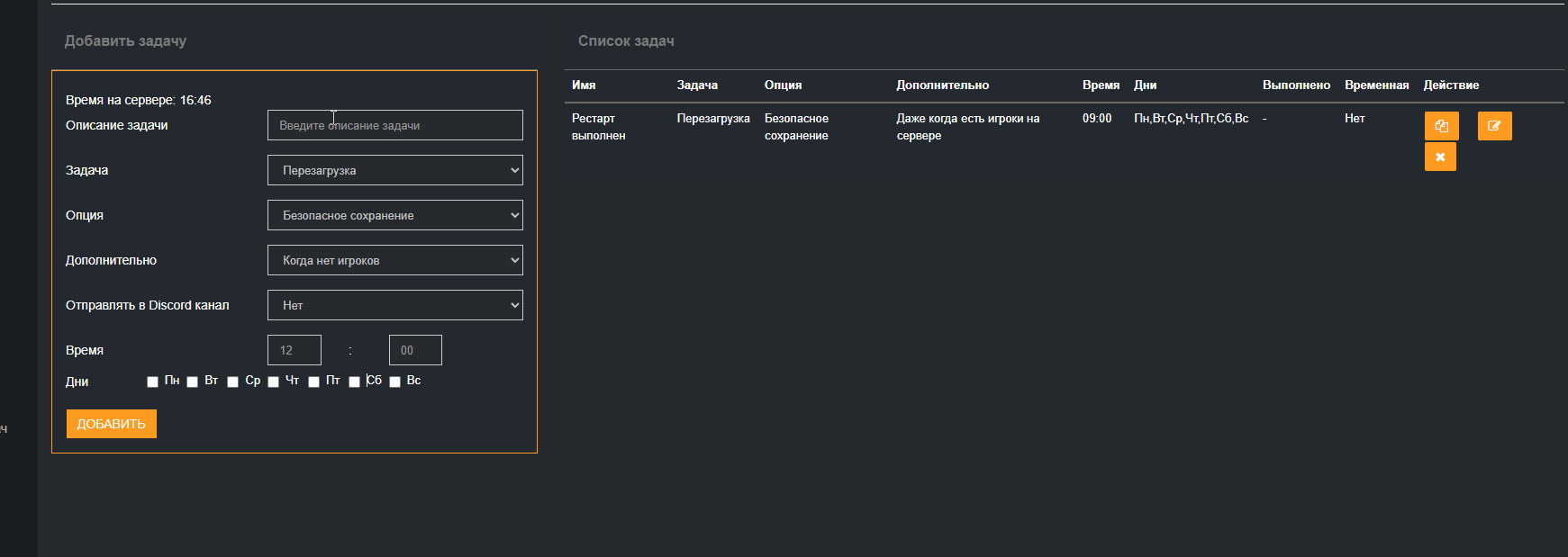Click the minutes field showing 00
Image resolution: width=1568 pixels, height=557 pixels.
coord(415,350)
